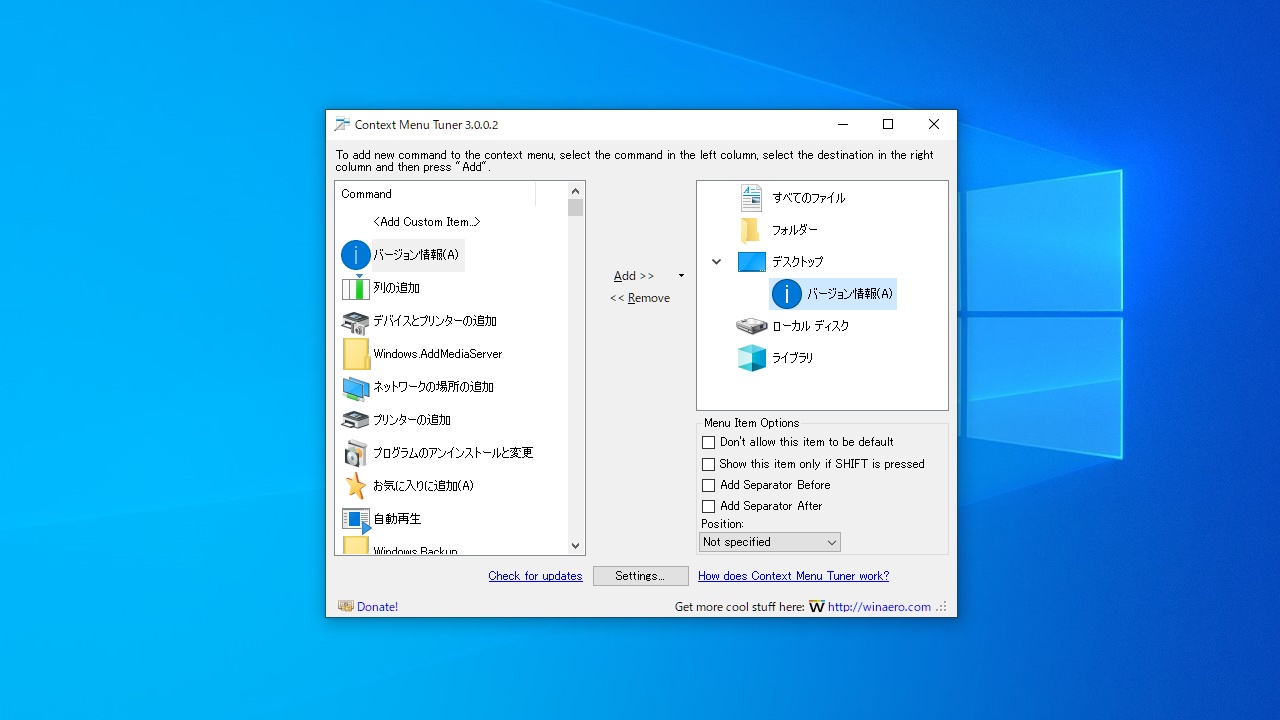Select the 列の追加 command text
1280x720 pixels.
[x=396, y=288]
